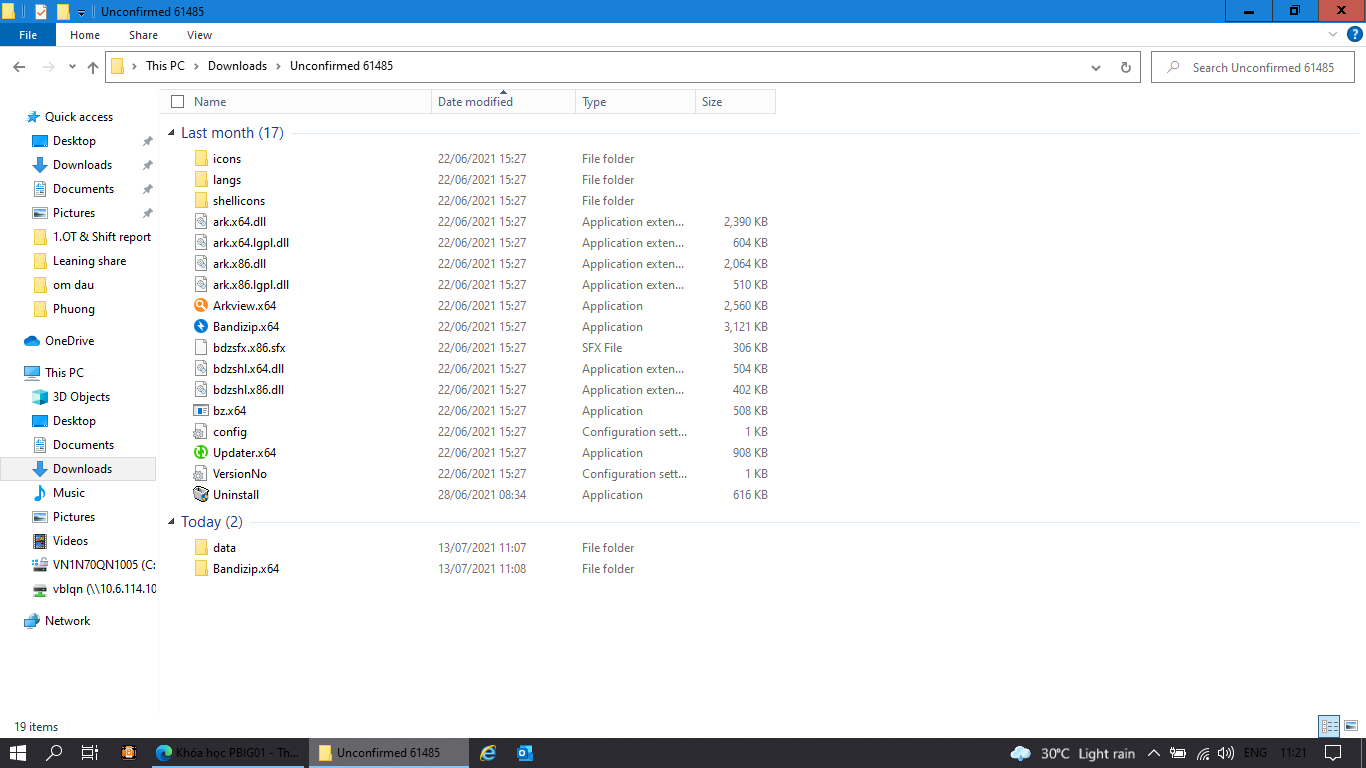Open Quick Access Toolbar customize dropdown

click(x=81, y=12)
